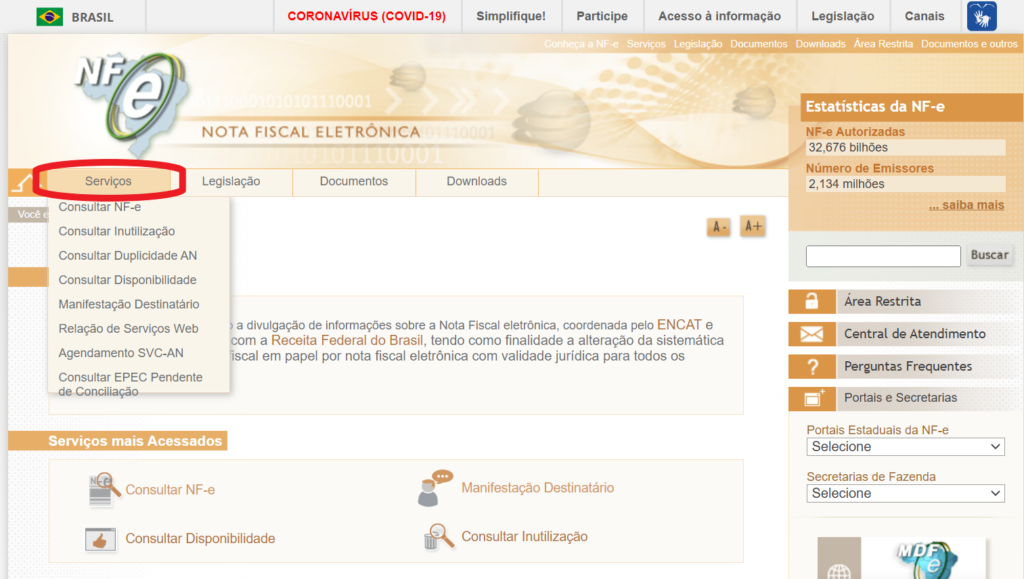Click the Portais e Secretarias window icon
Viewport: 1024px width, 579px height.
click(812, 398)
